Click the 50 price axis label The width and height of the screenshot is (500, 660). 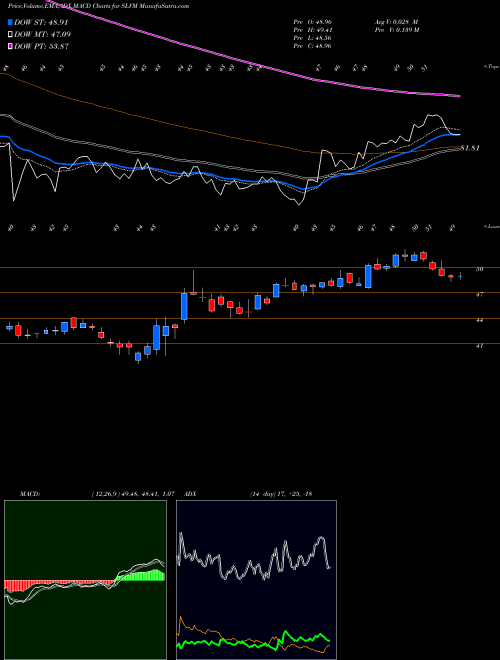(479, 269)
